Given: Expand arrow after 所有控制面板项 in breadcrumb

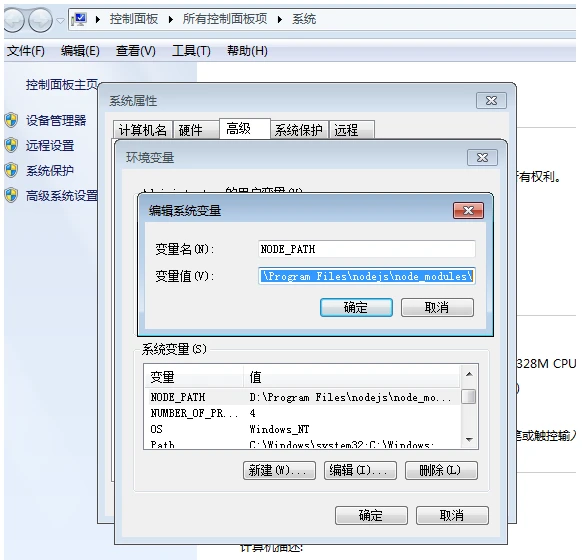Looking at the screenshot, I should [x=280, y=19].
